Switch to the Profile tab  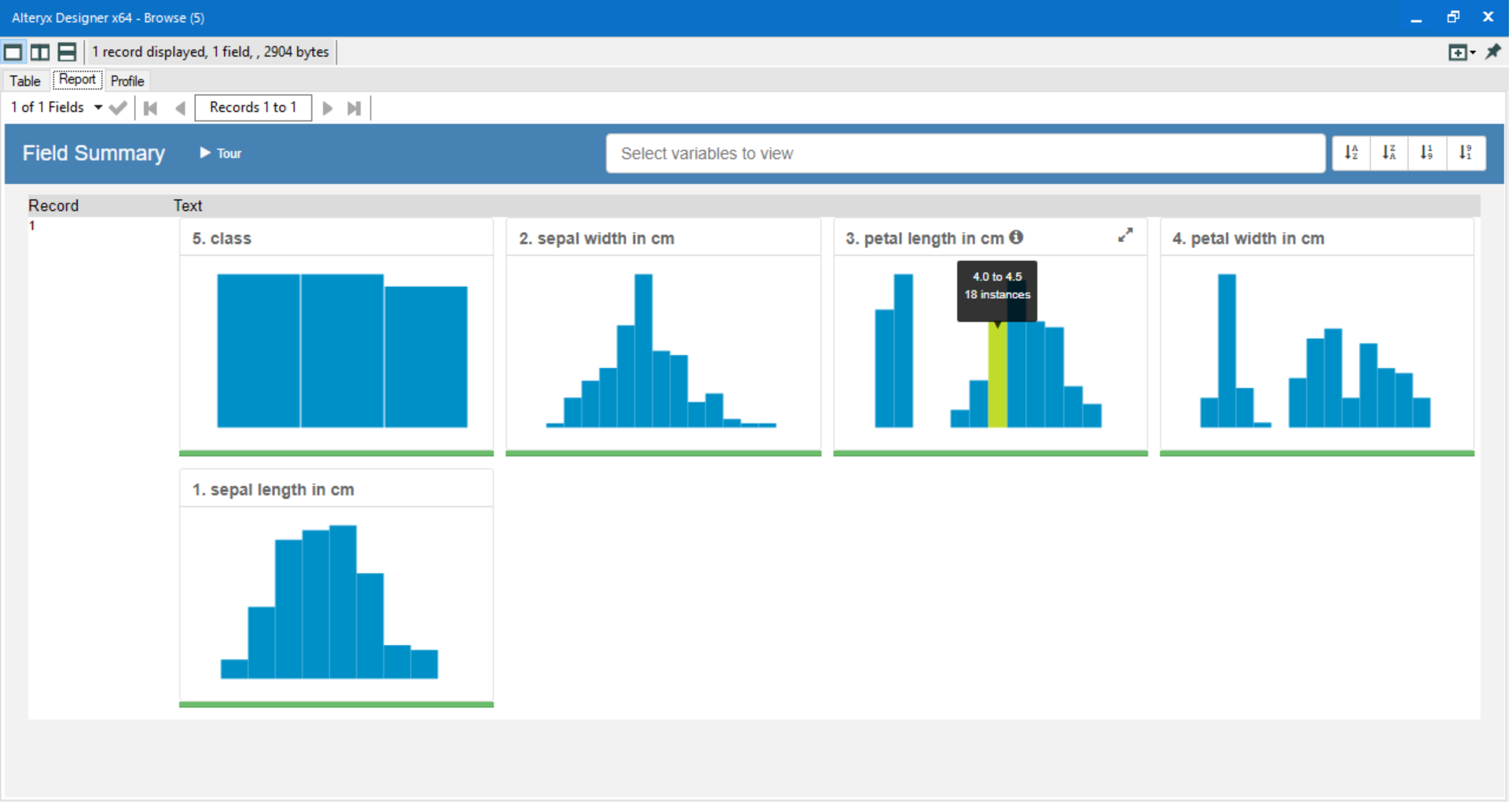click(x=127, y=80)
